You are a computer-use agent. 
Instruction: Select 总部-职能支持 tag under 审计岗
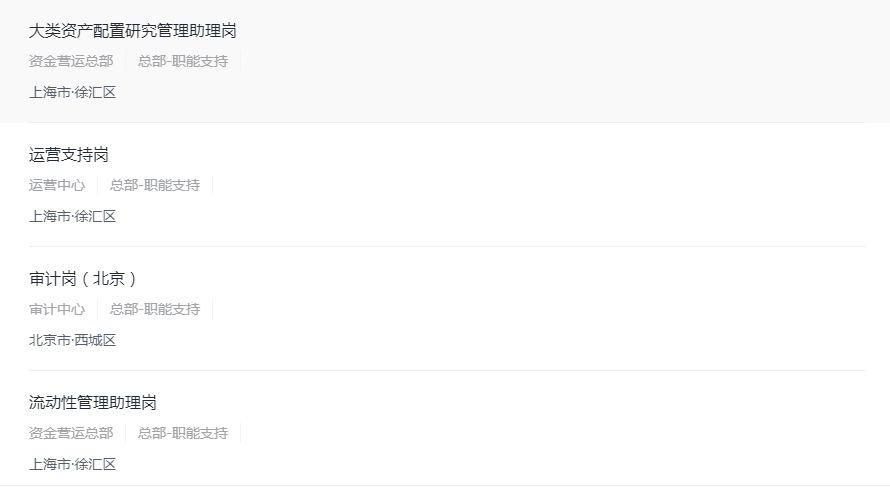(155, 309)
